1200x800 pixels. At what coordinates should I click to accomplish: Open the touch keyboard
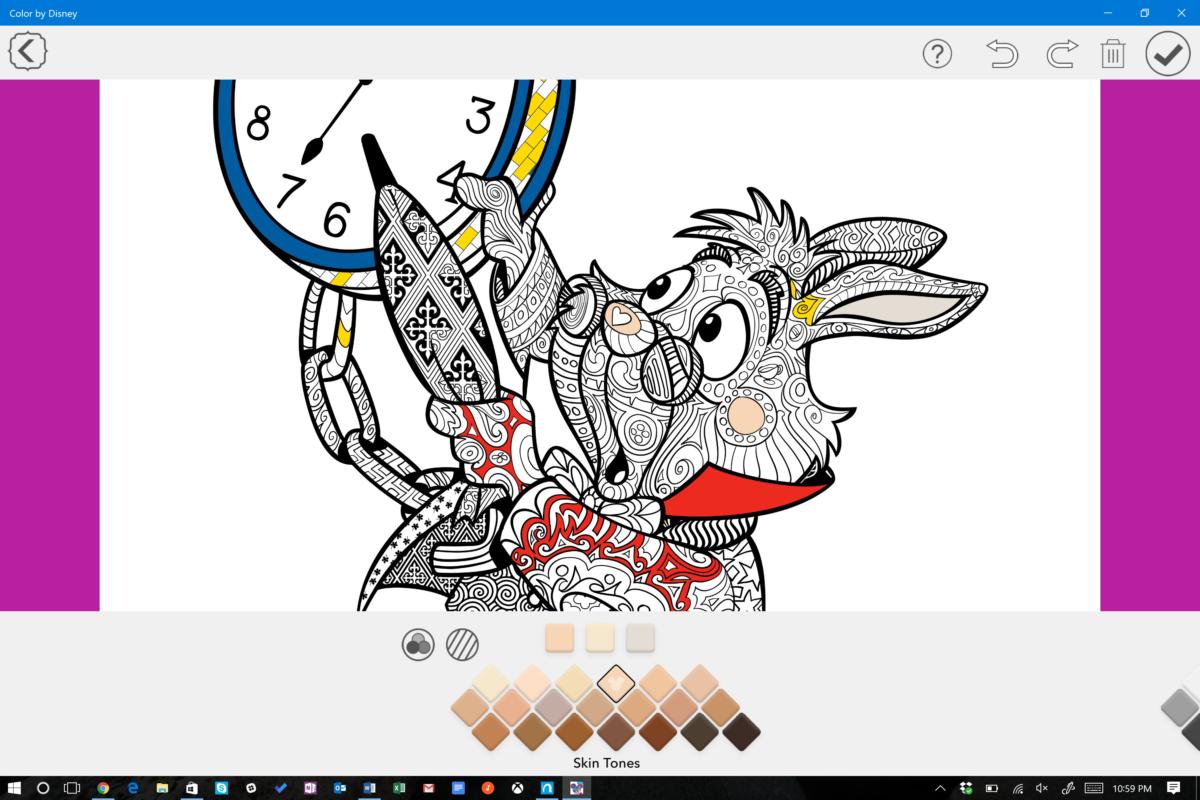coord(1094,788)
